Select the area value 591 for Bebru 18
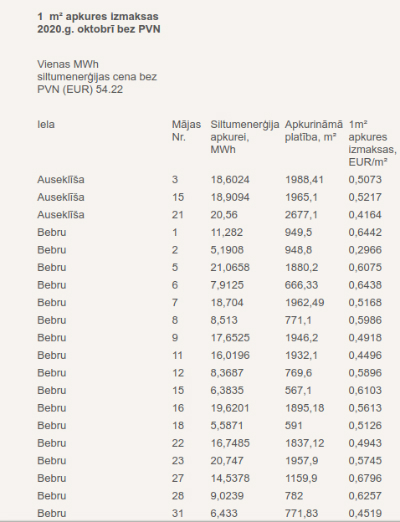Viewport: 400px width, 522px height. (x=294, y=425)
